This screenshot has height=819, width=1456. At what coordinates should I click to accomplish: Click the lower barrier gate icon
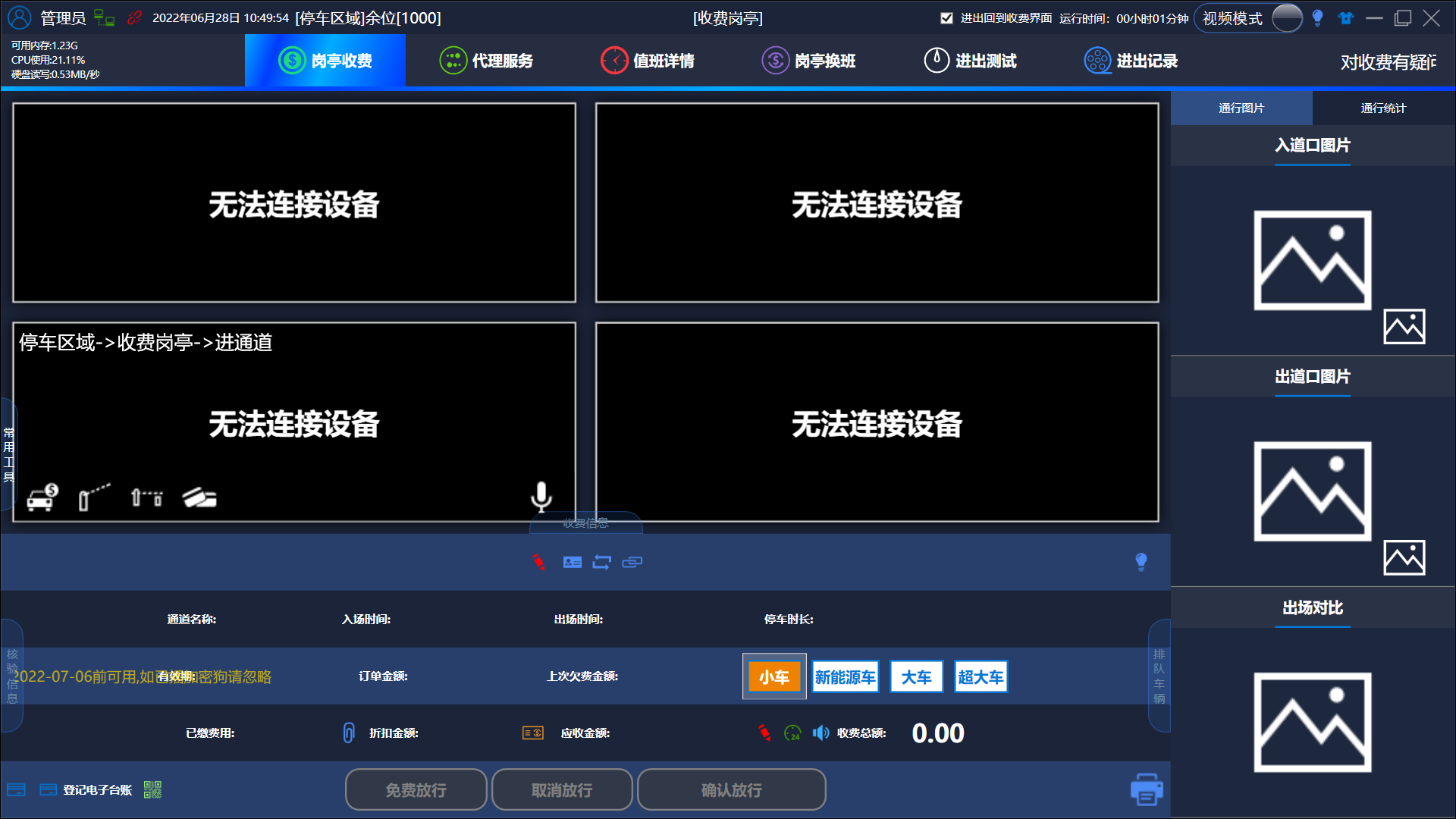point(147,497)
